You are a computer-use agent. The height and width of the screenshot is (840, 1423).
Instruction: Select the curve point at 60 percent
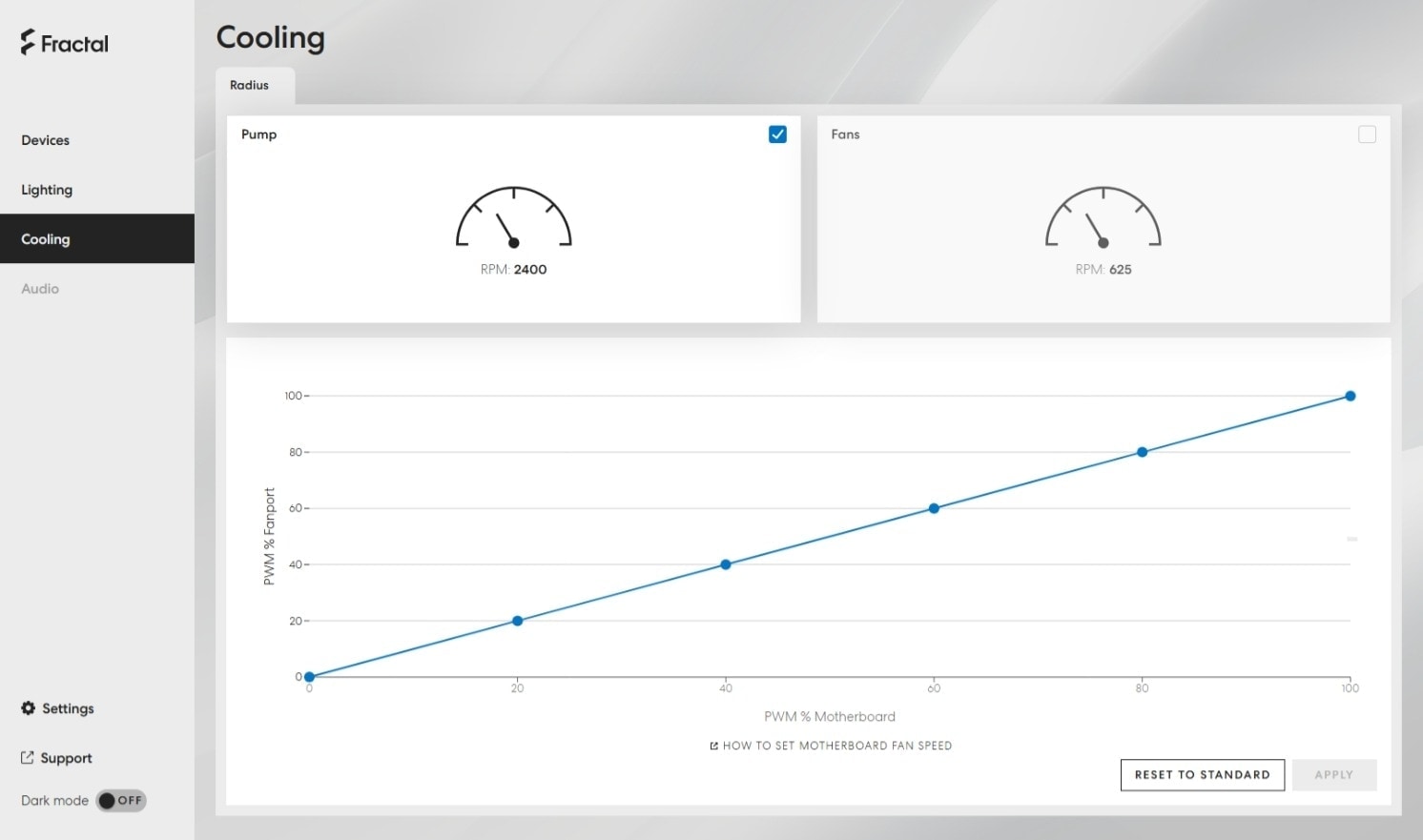(934, 508)
